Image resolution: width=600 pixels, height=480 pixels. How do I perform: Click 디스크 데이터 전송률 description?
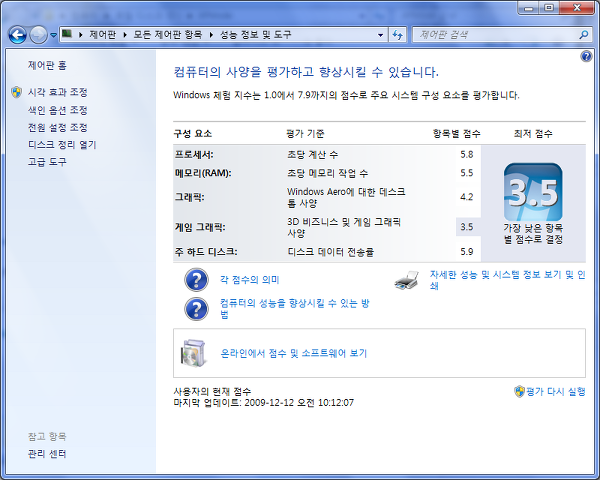coord(331,252)
